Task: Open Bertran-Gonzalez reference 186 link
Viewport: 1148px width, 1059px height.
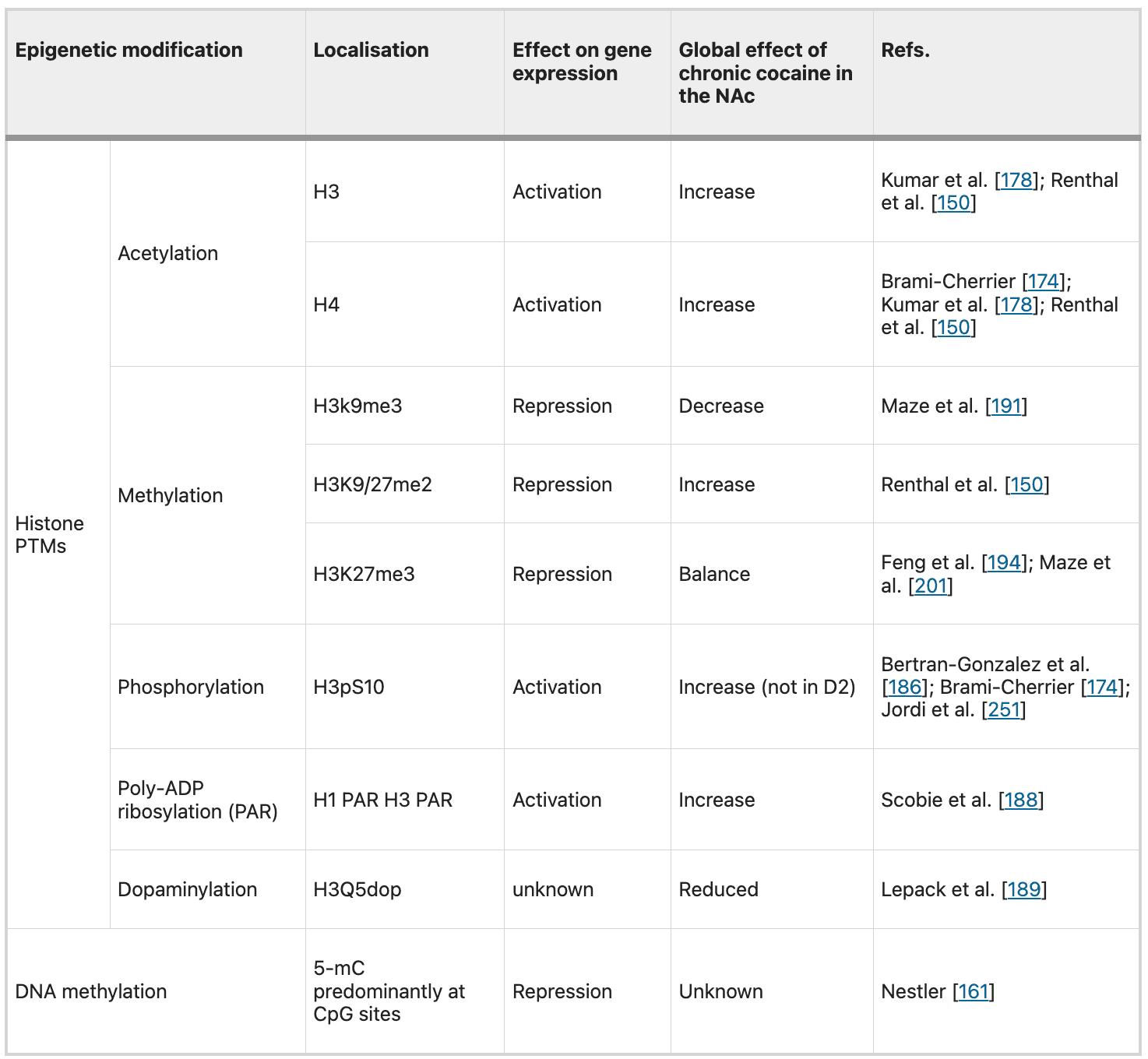Action: click(x=905, y=687)
